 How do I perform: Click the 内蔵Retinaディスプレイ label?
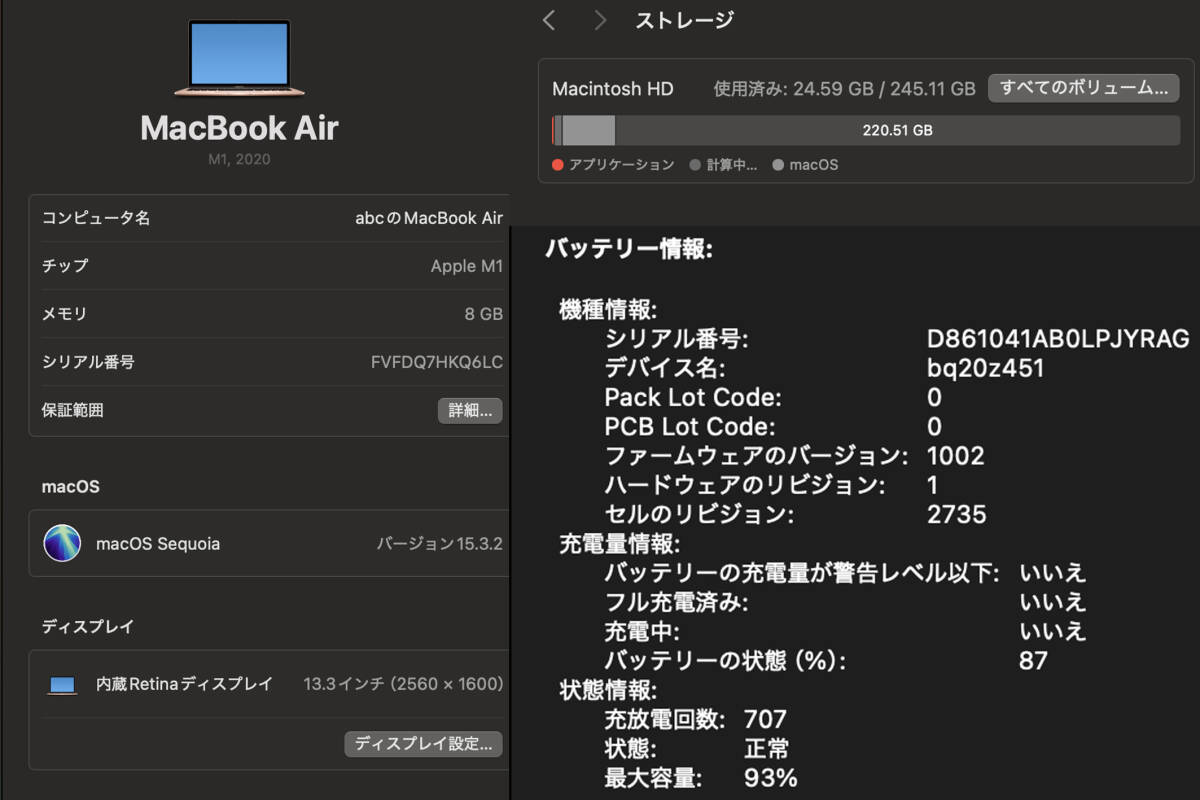[x=184, y=684]
